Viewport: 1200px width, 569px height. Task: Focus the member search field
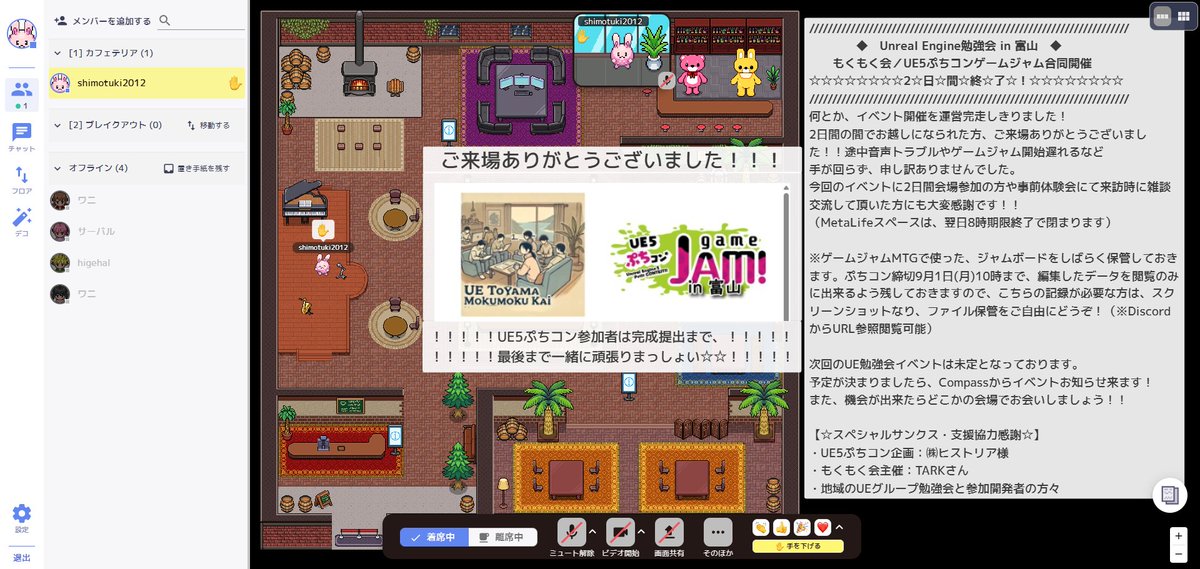pos(201,20)
